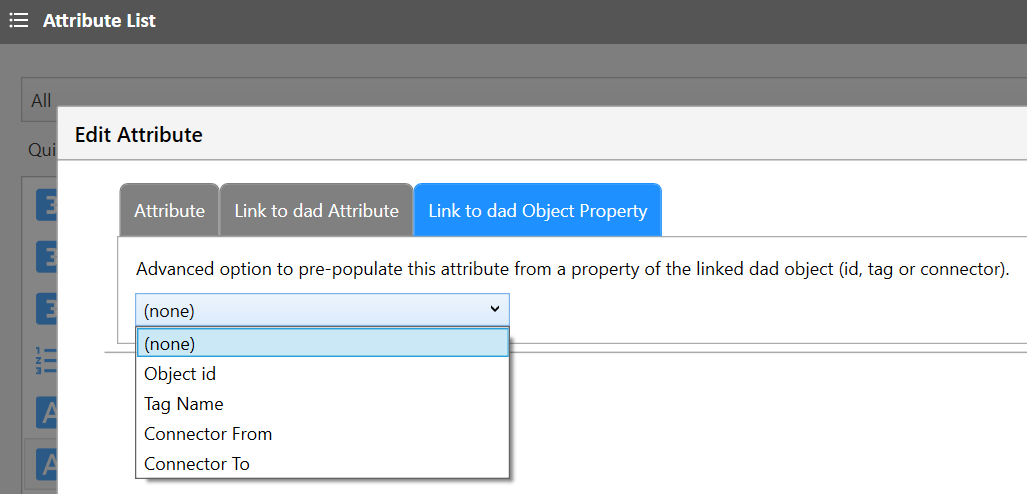Click the Edit Attribute dialog title bar

tap(542, 134)
